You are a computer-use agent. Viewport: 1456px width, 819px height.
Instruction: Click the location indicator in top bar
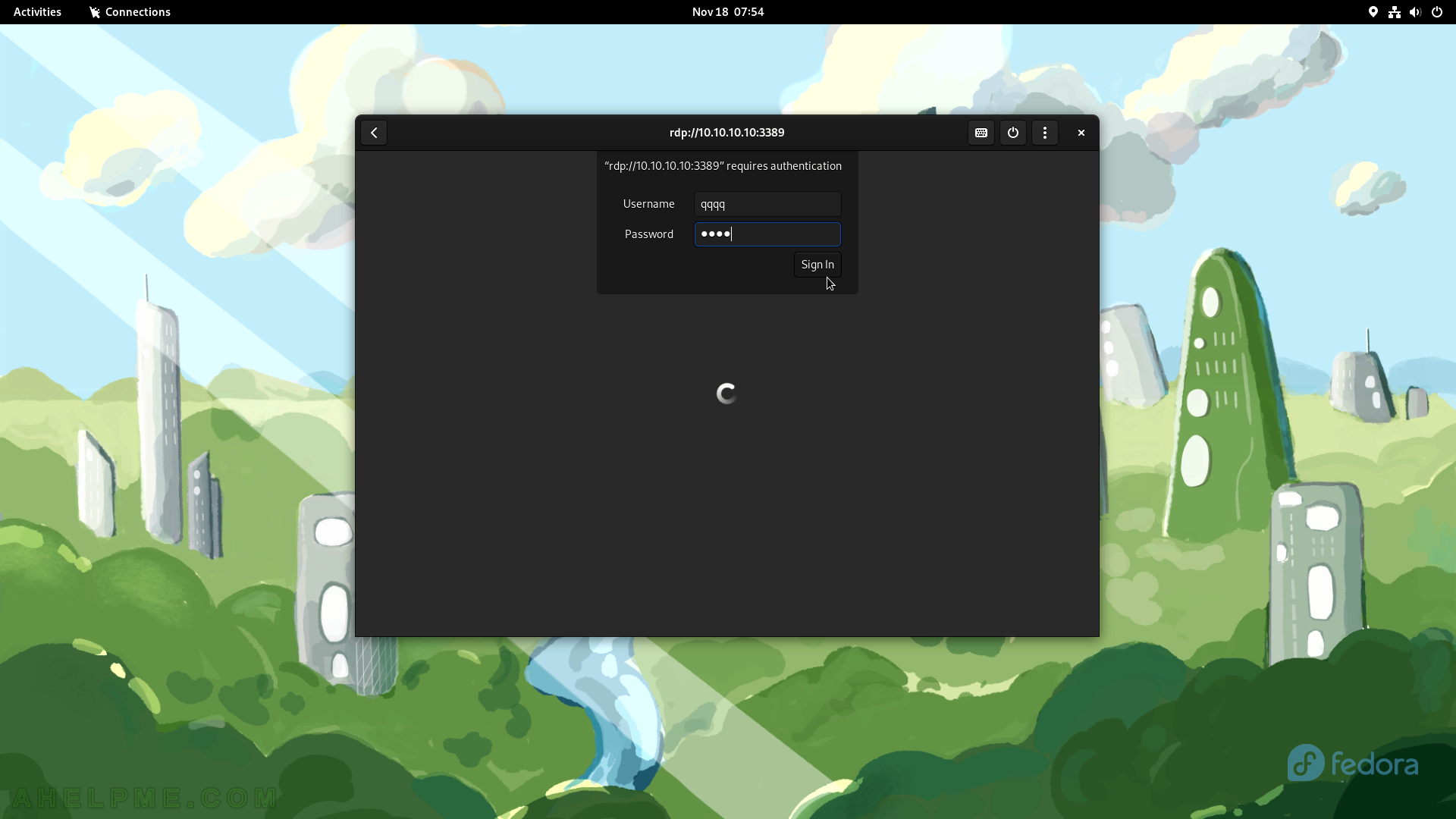click(x=1373, y=12)
